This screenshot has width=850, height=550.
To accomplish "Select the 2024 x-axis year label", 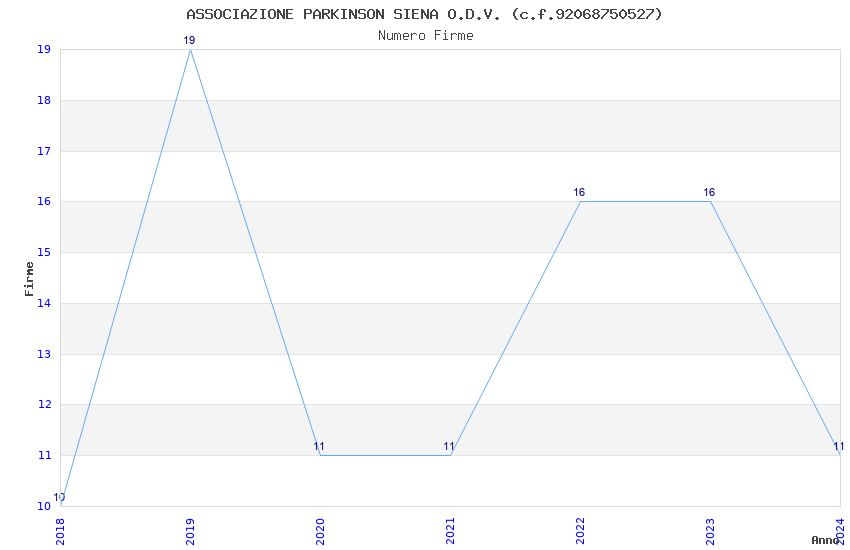I will (x=841, y=532).
